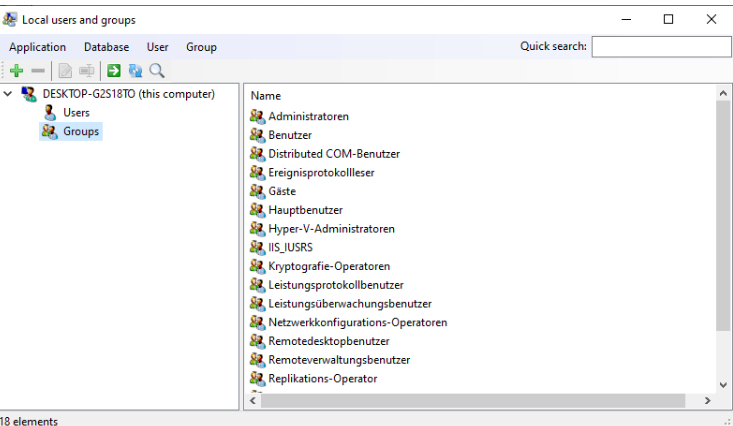The image size is (733, 426).
Task: Click the IIS_IUSRS group icon
Action: pos(257,247)
